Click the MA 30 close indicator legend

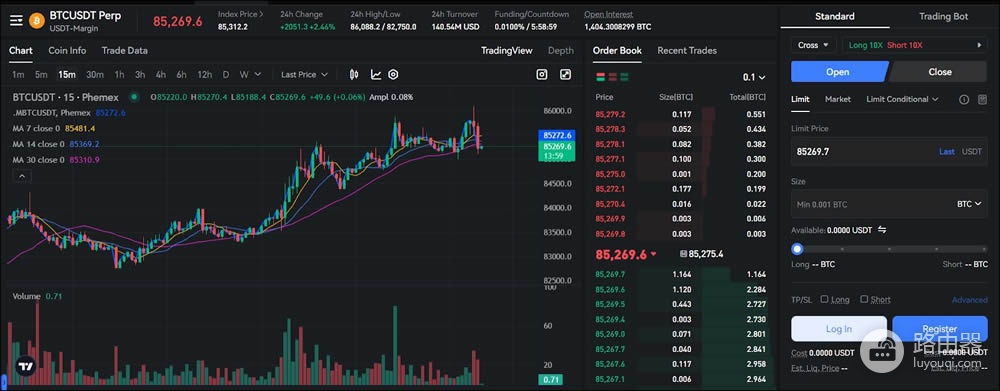[55, 159]
